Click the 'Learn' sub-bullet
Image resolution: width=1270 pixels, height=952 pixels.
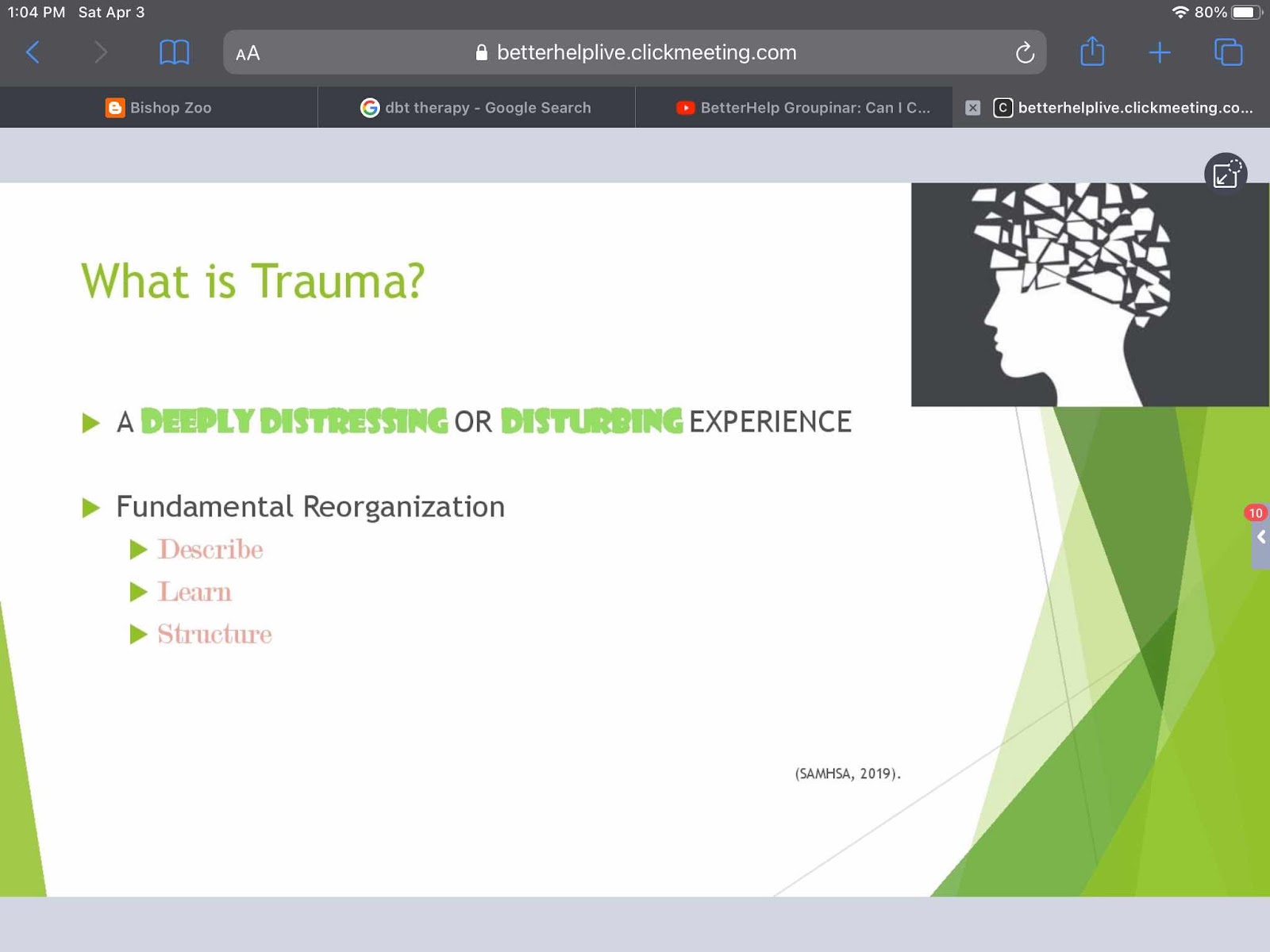(x=194, y=592)
